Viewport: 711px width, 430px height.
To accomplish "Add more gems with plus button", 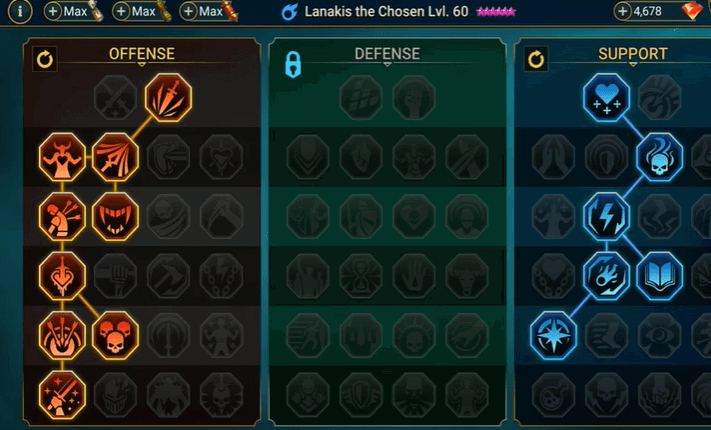I will (x=623, y=11).
